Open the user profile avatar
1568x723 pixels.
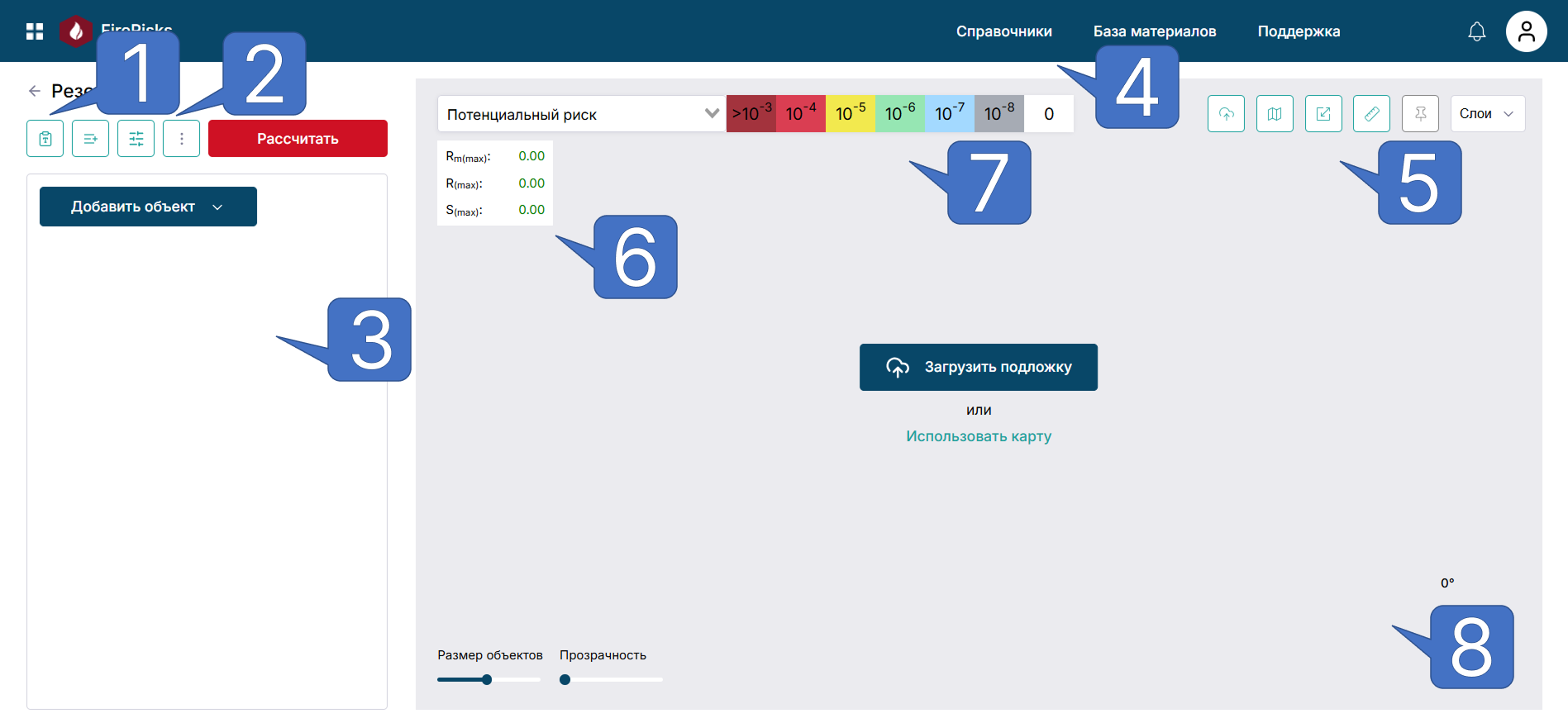[x=1526, y=31]
